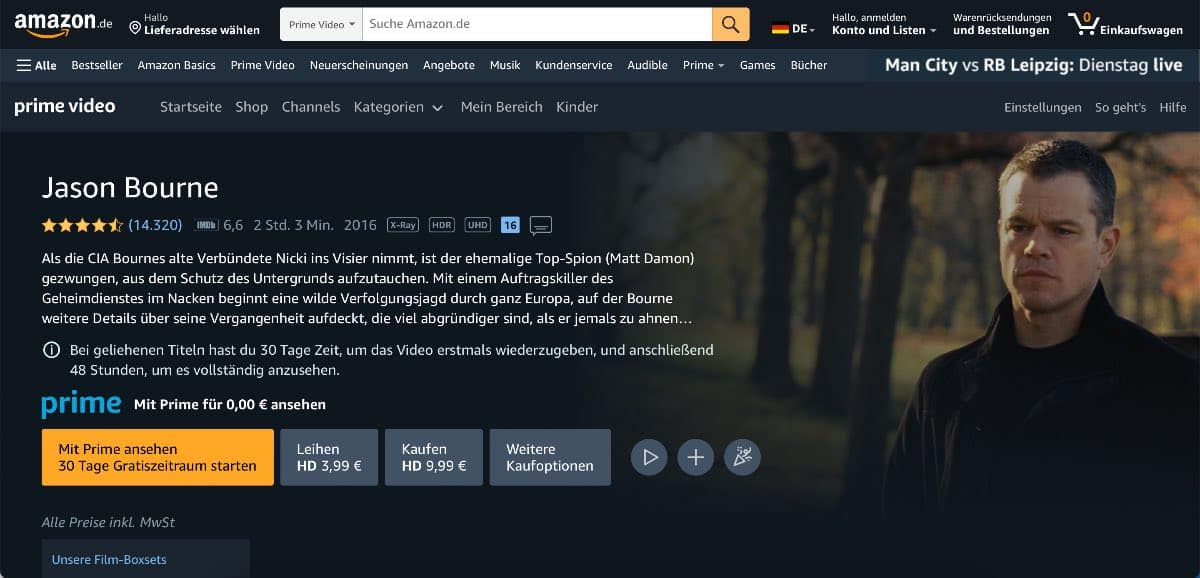Click Hilfe link
Viewport: 1200px width, 578px height.
point(1173,107)
